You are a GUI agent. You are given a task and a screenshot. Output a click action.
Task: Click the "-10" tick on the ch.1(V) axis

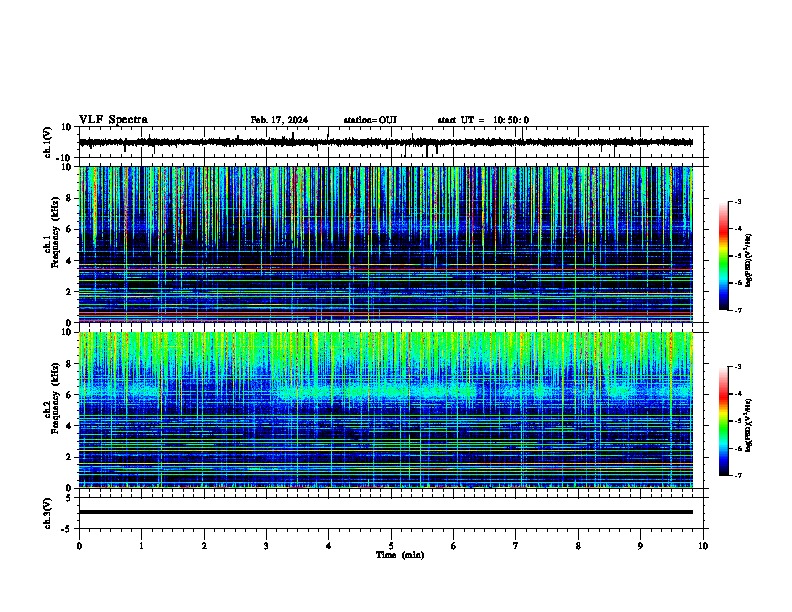coord(65,158)
